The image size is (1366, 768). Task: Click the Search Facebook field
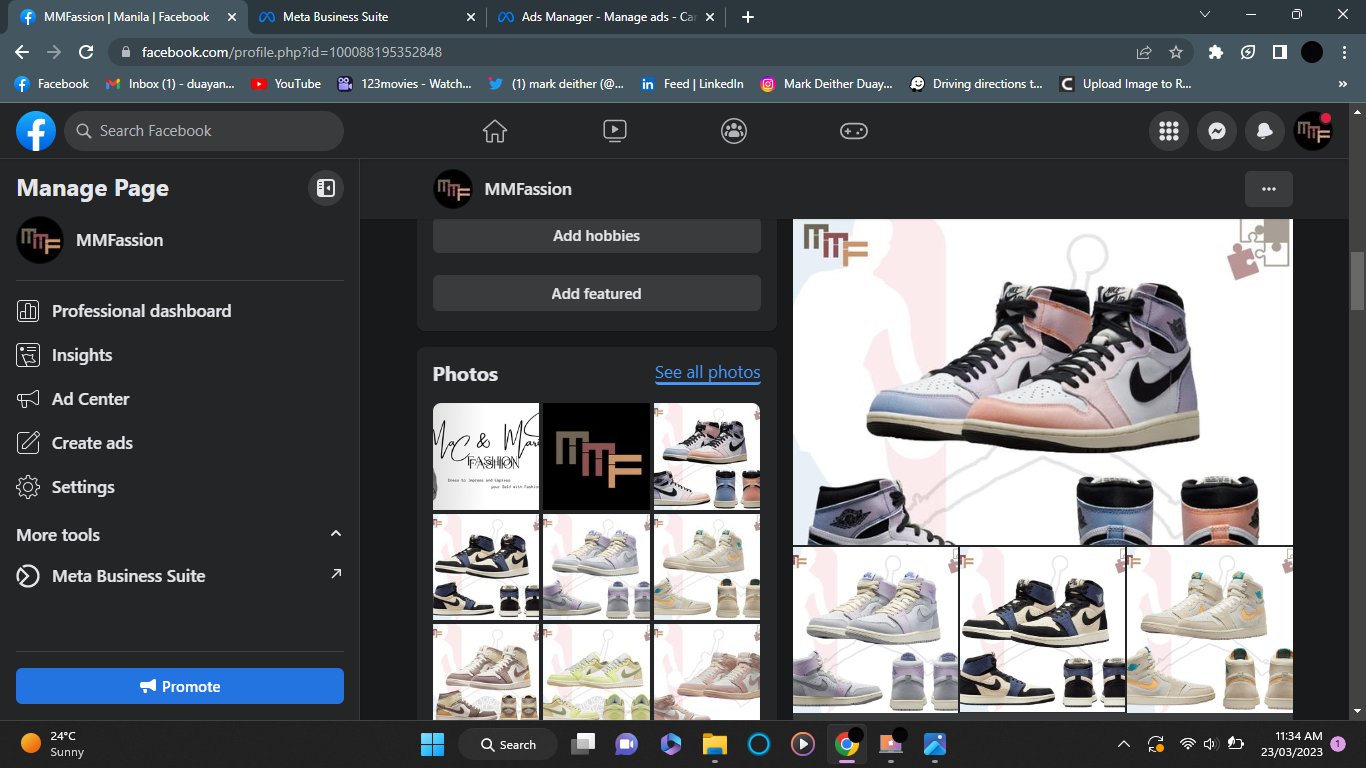204,131
